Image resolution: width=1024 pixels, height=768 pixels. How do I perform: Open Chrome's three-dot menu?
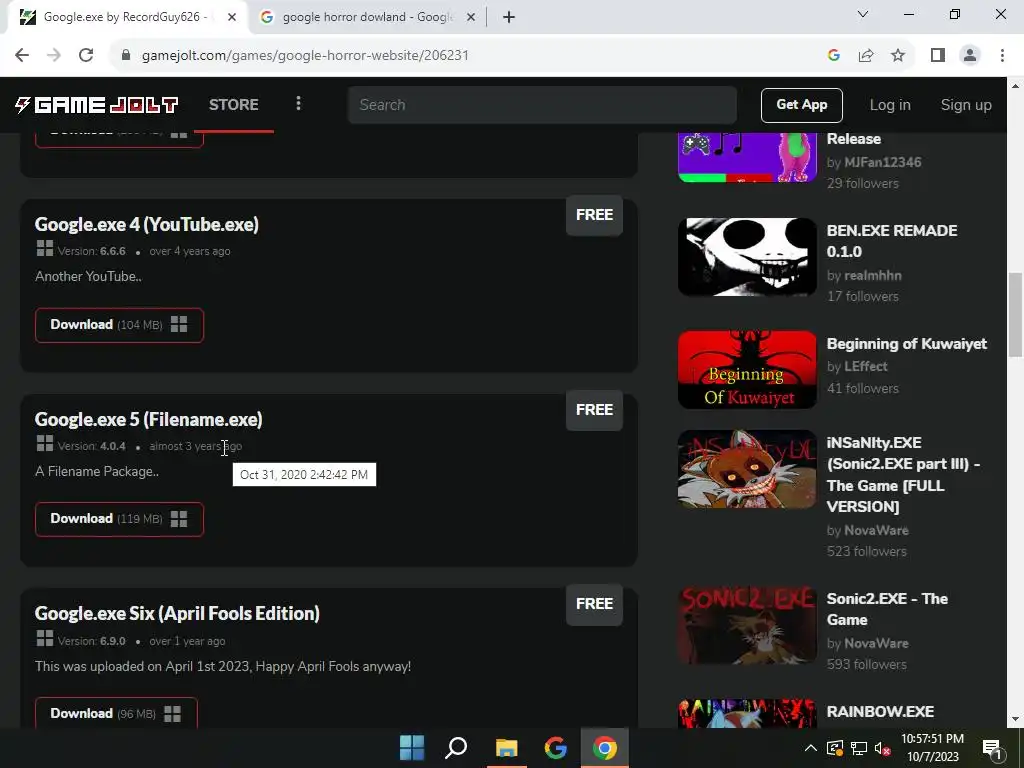(1002, 56)
